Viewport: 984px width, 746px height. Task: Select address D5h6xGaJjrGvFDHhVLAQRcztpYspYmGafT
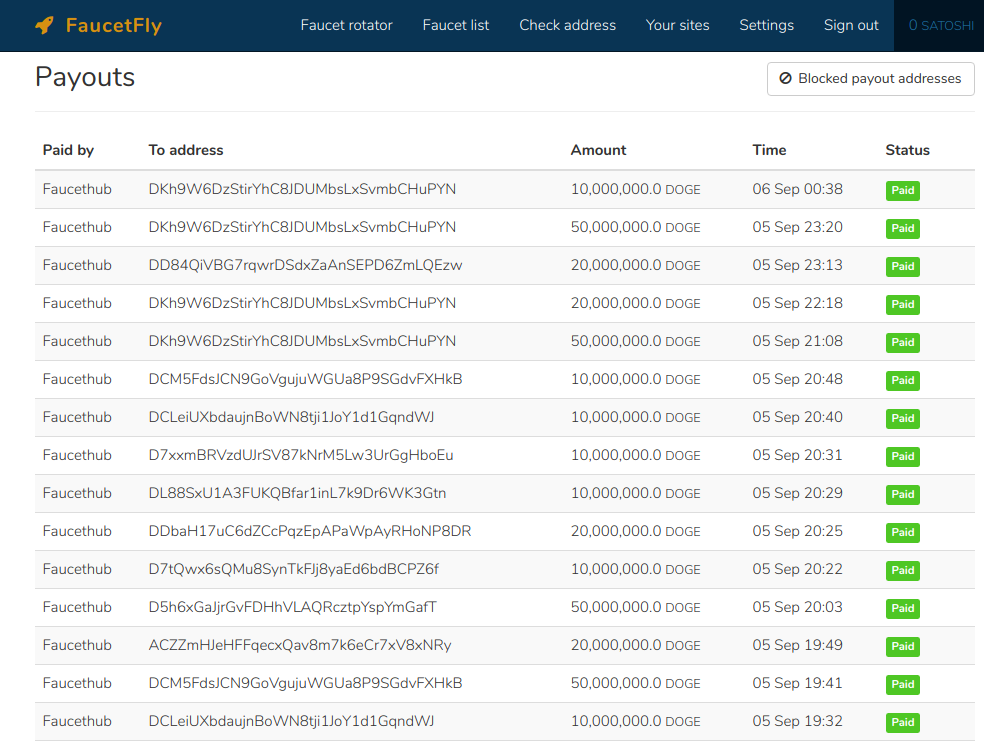(292, 607)
